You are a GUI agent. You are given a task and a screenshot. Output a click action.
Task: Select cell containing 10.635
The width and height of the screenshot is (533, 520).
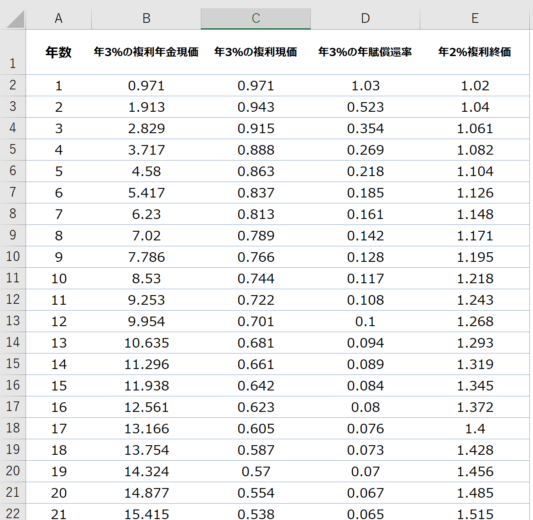coord(146,343)
